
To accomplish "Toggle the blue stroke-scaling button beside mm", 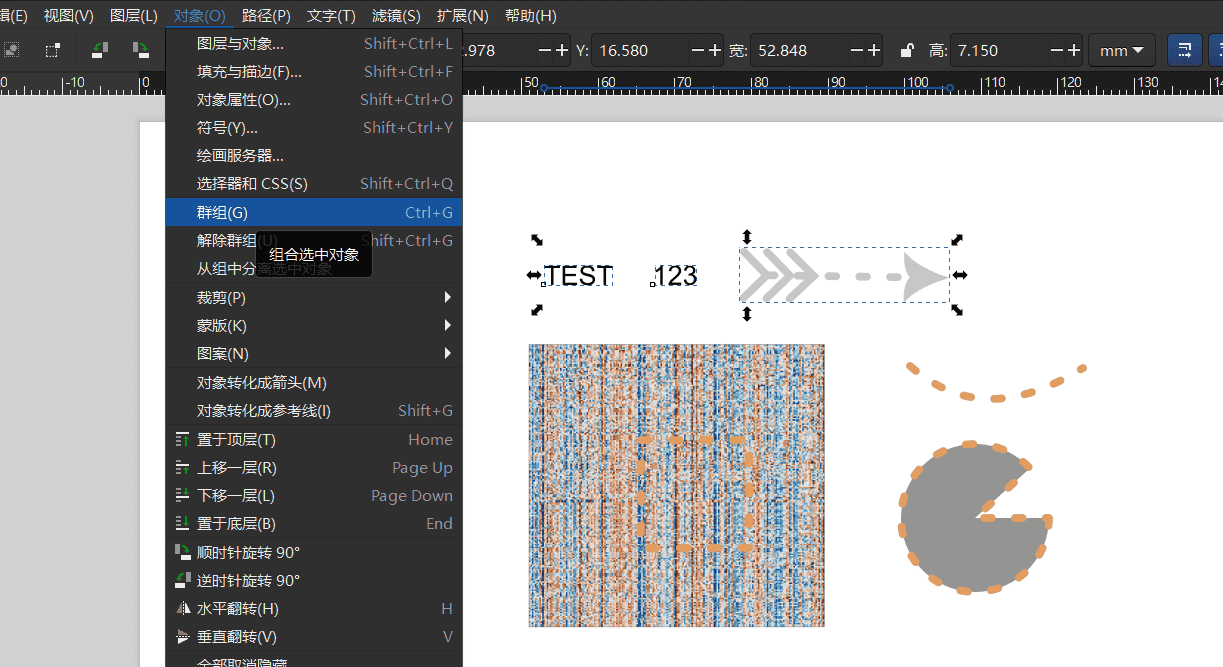I will (x=1185, y=50).
